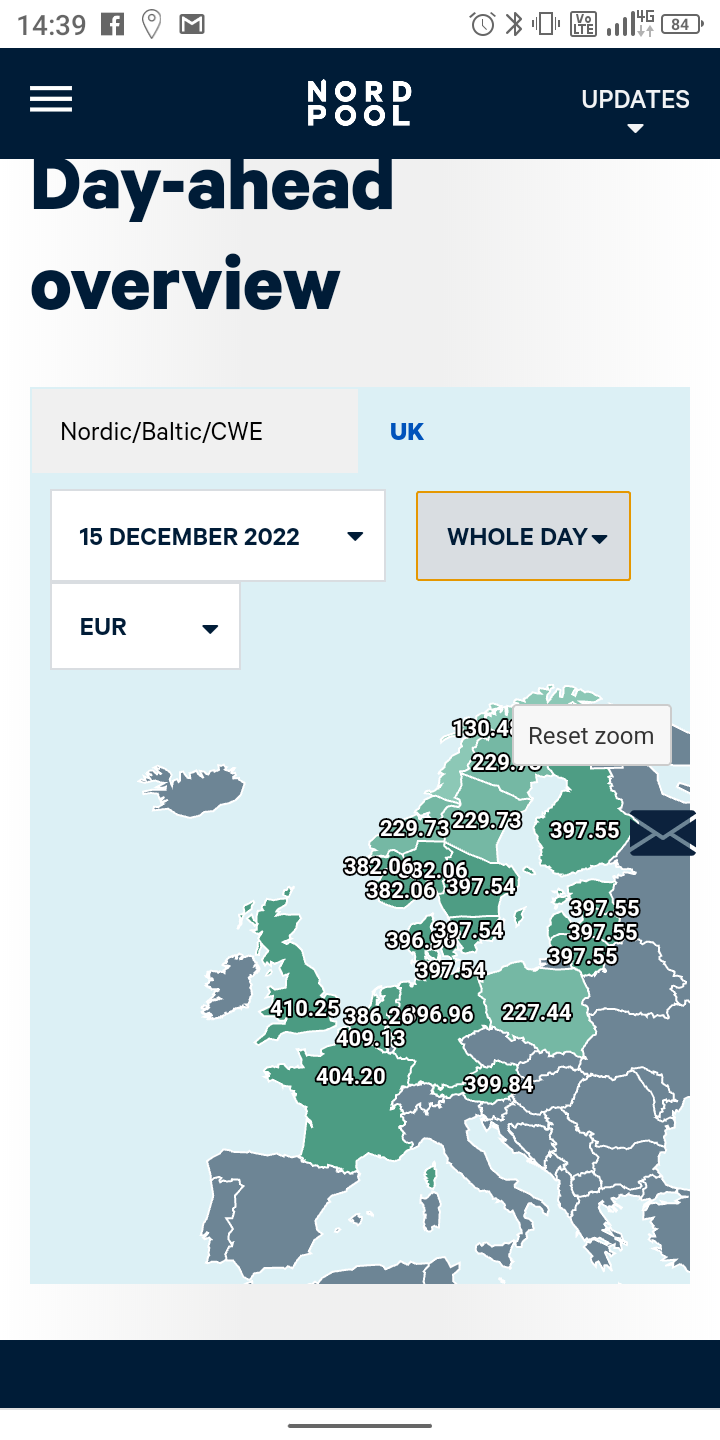Select Poland region showing 227.44
The width and height of the screenshot is (720, 1440).
537,1012
